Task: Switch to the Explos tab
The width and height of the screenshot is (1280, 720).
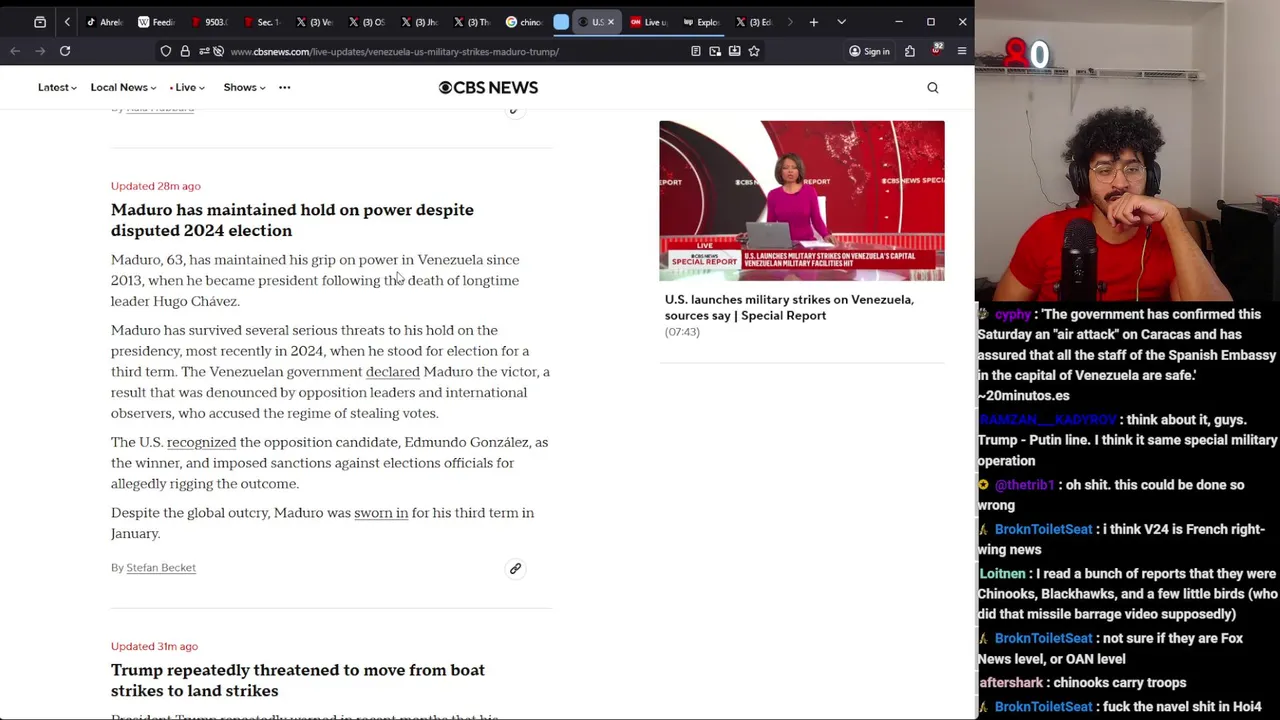Action: coord(702,22)
